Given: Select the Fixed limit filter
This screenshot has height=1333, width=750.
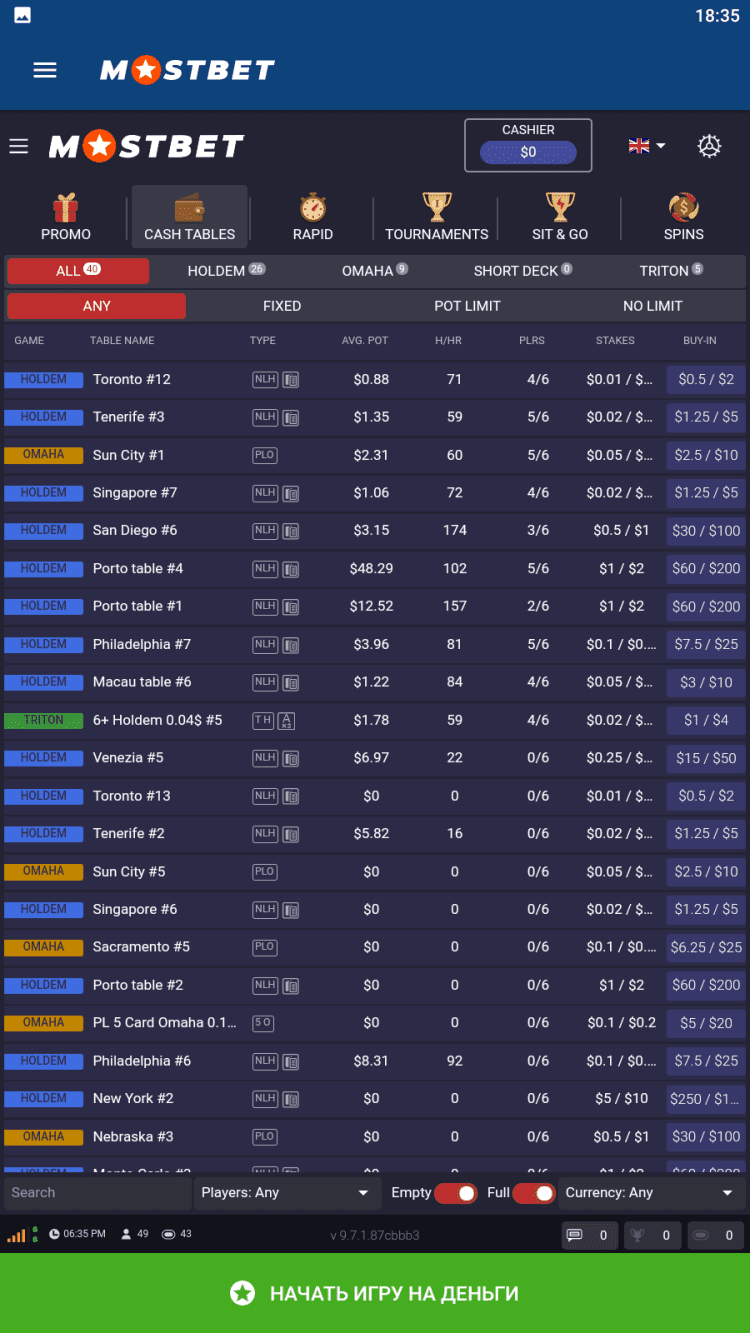Looking at the screenshot, I should click(282, 306).
